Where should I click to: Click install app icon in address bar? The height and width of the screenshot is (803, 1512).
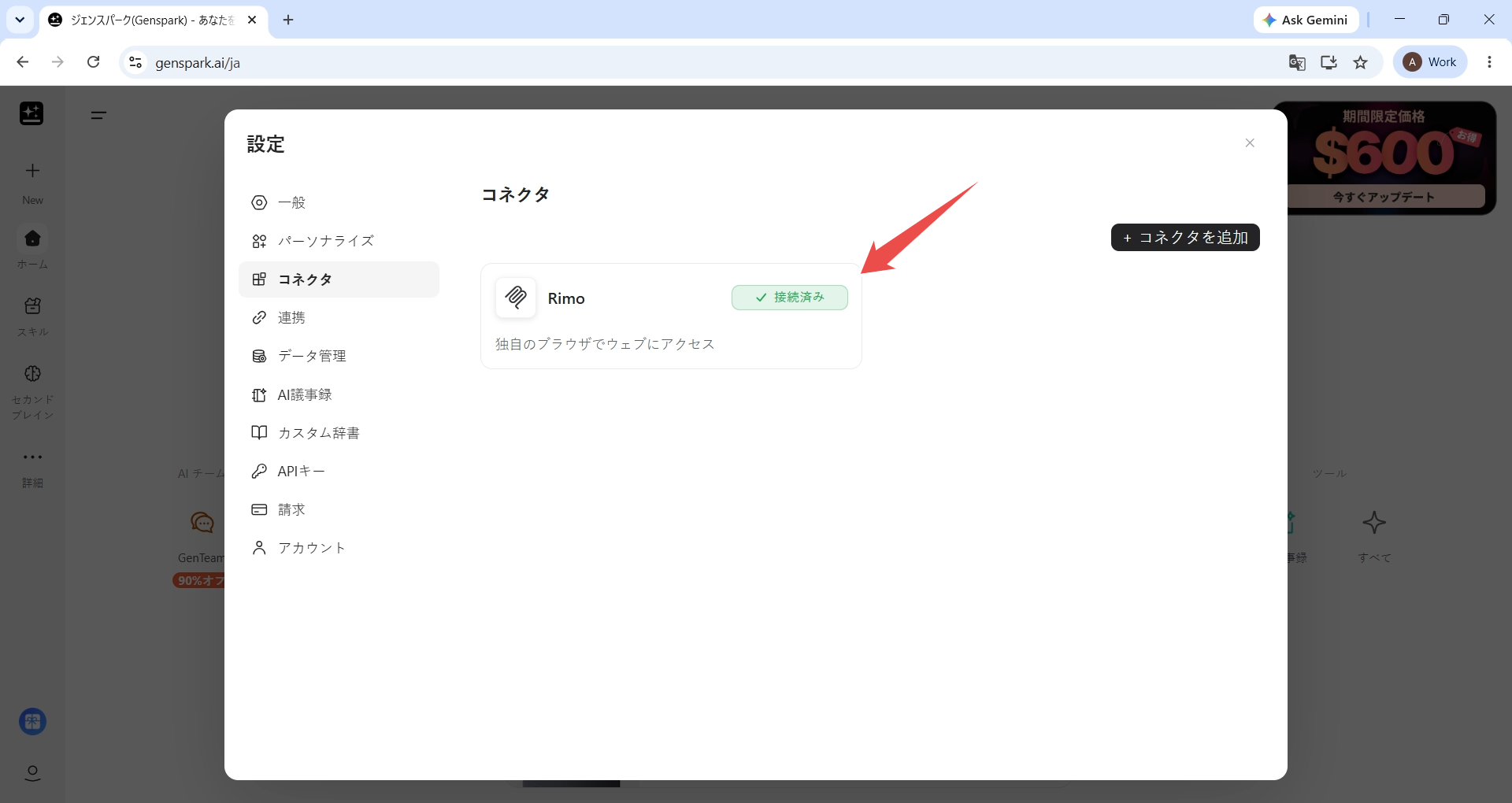pyautogui.click(x=1329, y=62)
